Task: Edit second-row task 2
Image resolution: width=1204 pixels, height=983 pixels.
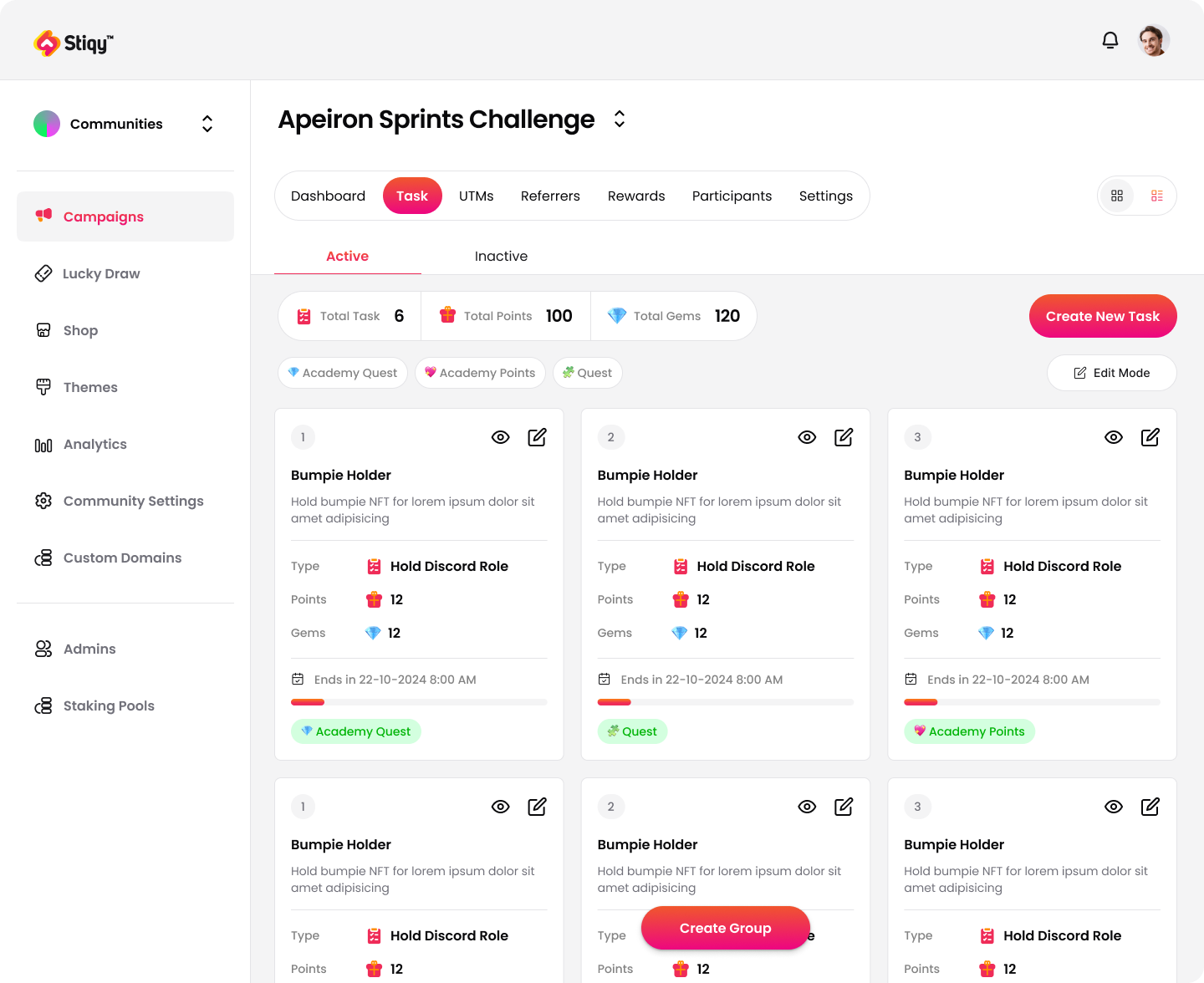Action: pos(844,807)
